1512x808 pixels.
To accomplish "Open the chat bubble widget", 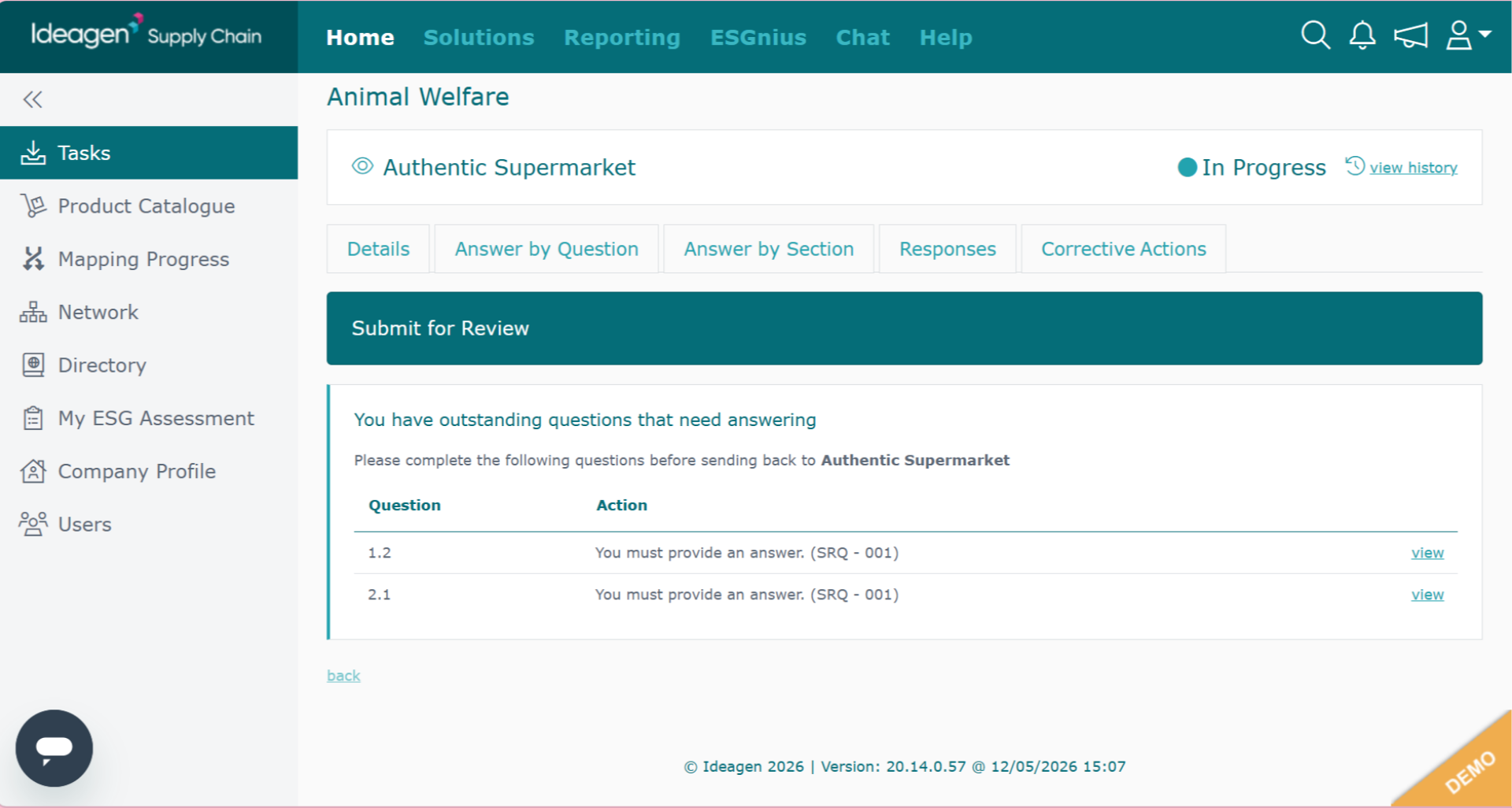I will pos(54,748).
